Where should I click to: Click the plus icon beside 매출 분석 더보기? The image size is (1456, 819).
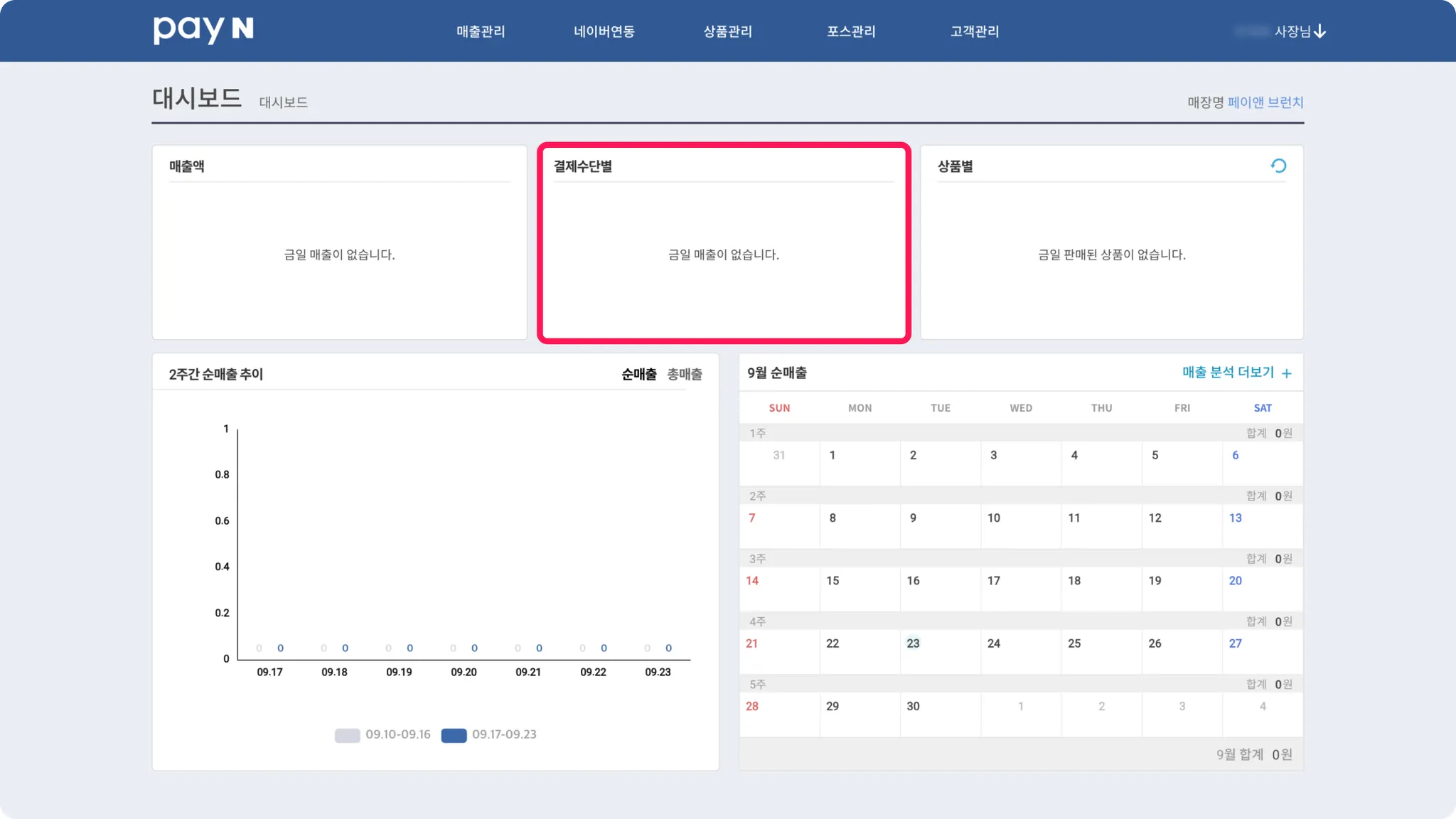1286,373
